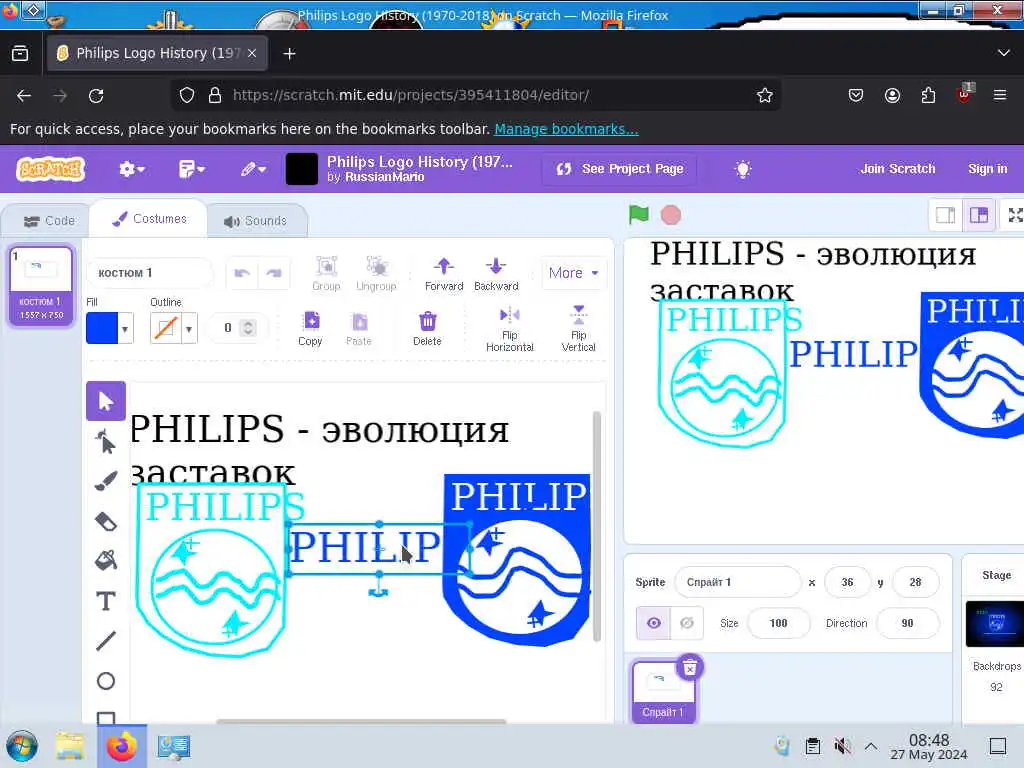Expand the More options dropdown
1024x768 pixels.
point(573,273)
